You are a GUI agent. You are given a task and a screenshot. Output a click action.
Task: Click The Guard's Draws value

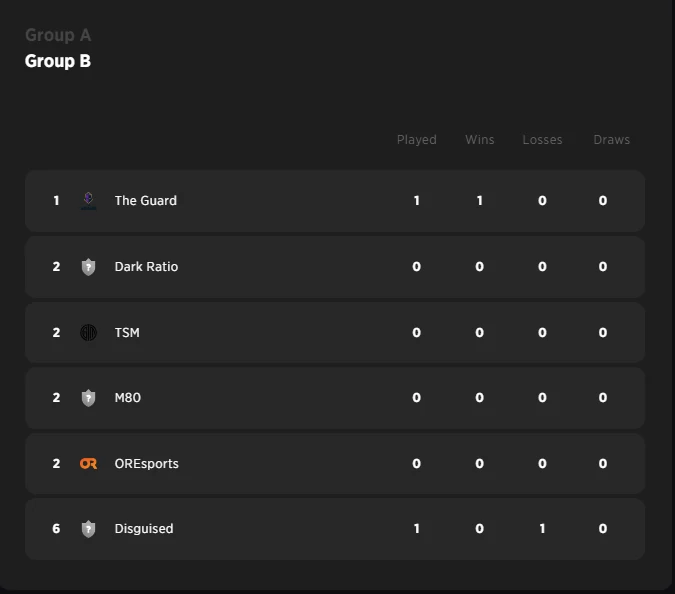603,201
